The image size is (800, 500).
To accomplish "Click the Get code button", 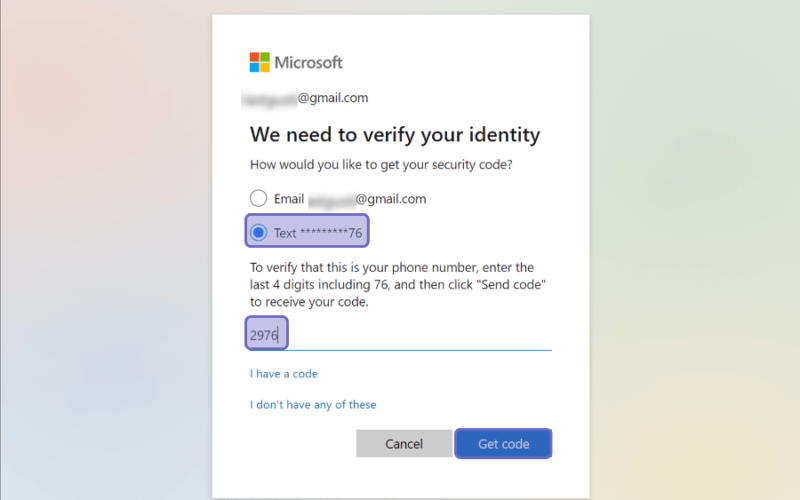I will 503,443.
